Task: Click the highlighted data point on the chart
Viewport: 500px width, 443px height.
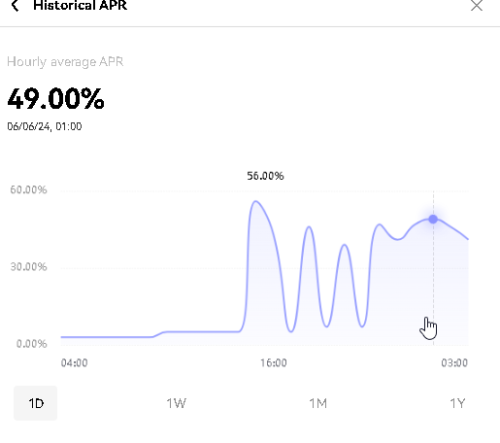Action: pyautogui.click(x=433, y=219)
